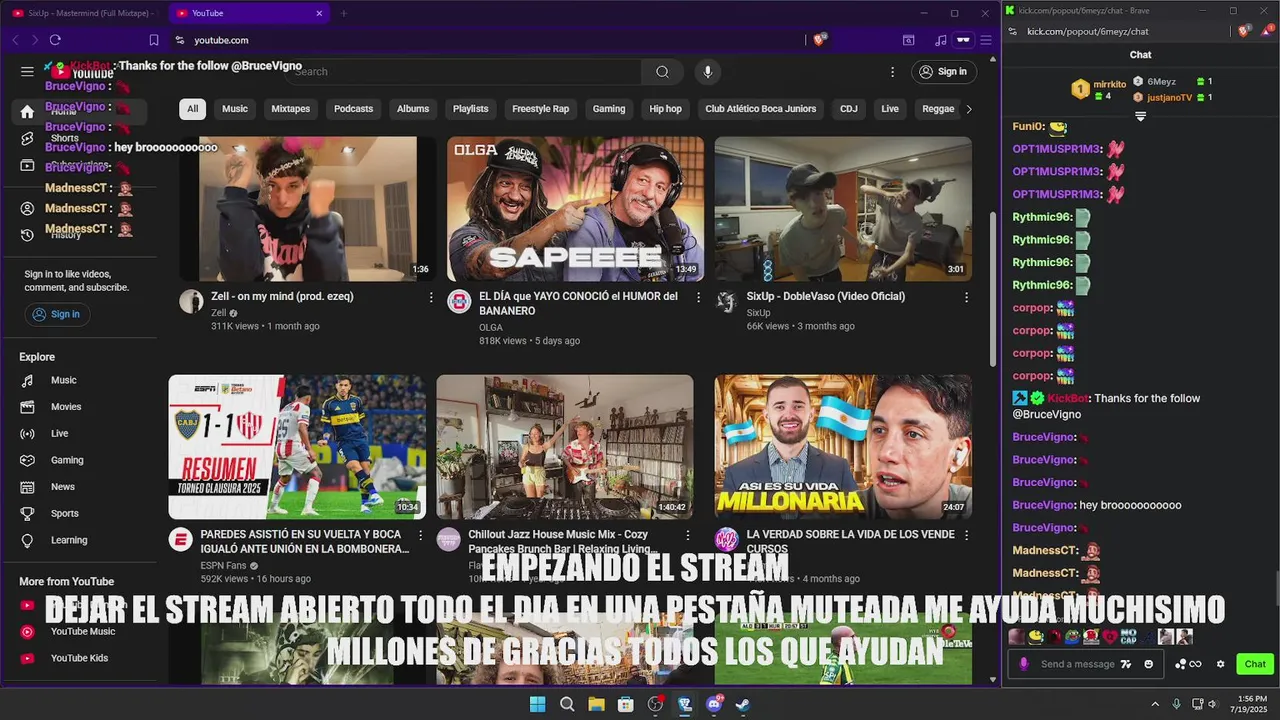Select the Reggae filter chip

tap(938, 109)
